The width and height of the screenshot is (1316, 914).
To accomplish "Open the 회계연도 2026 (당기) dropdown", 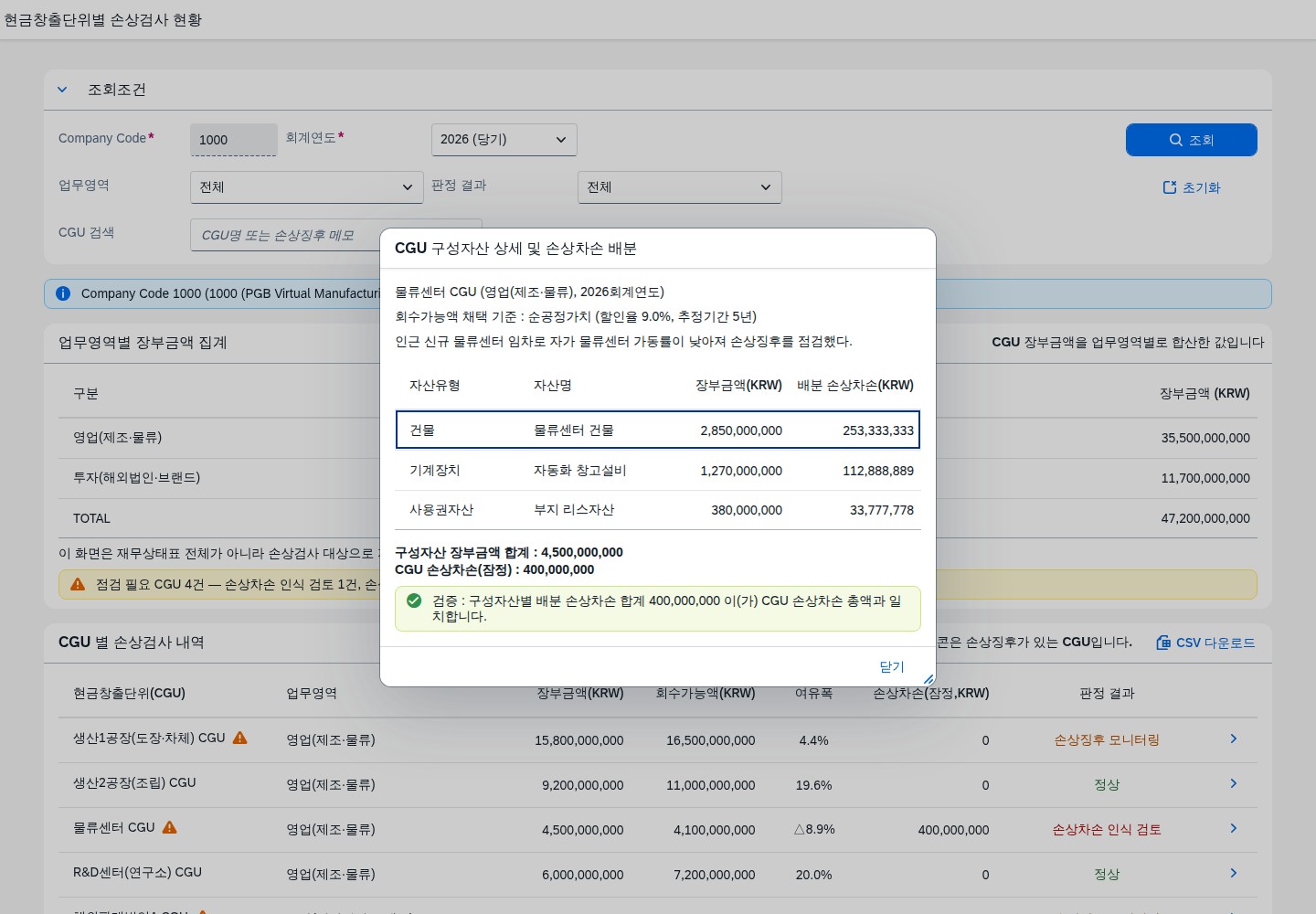I will [x=504, y=140].
